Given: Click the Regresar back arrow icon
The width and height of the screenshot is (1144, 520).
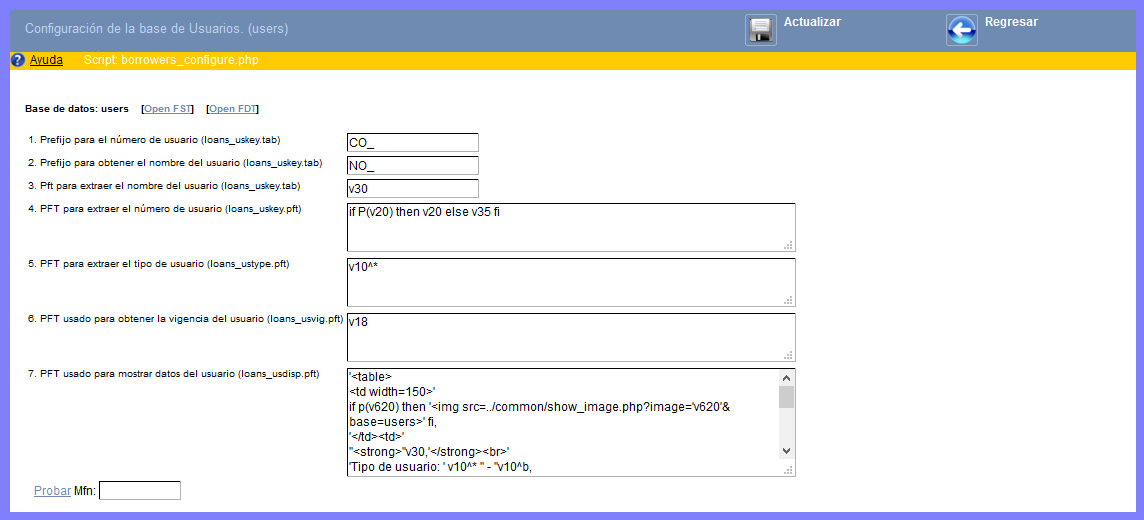Looking at the screenshot, I should click(961, 30).
